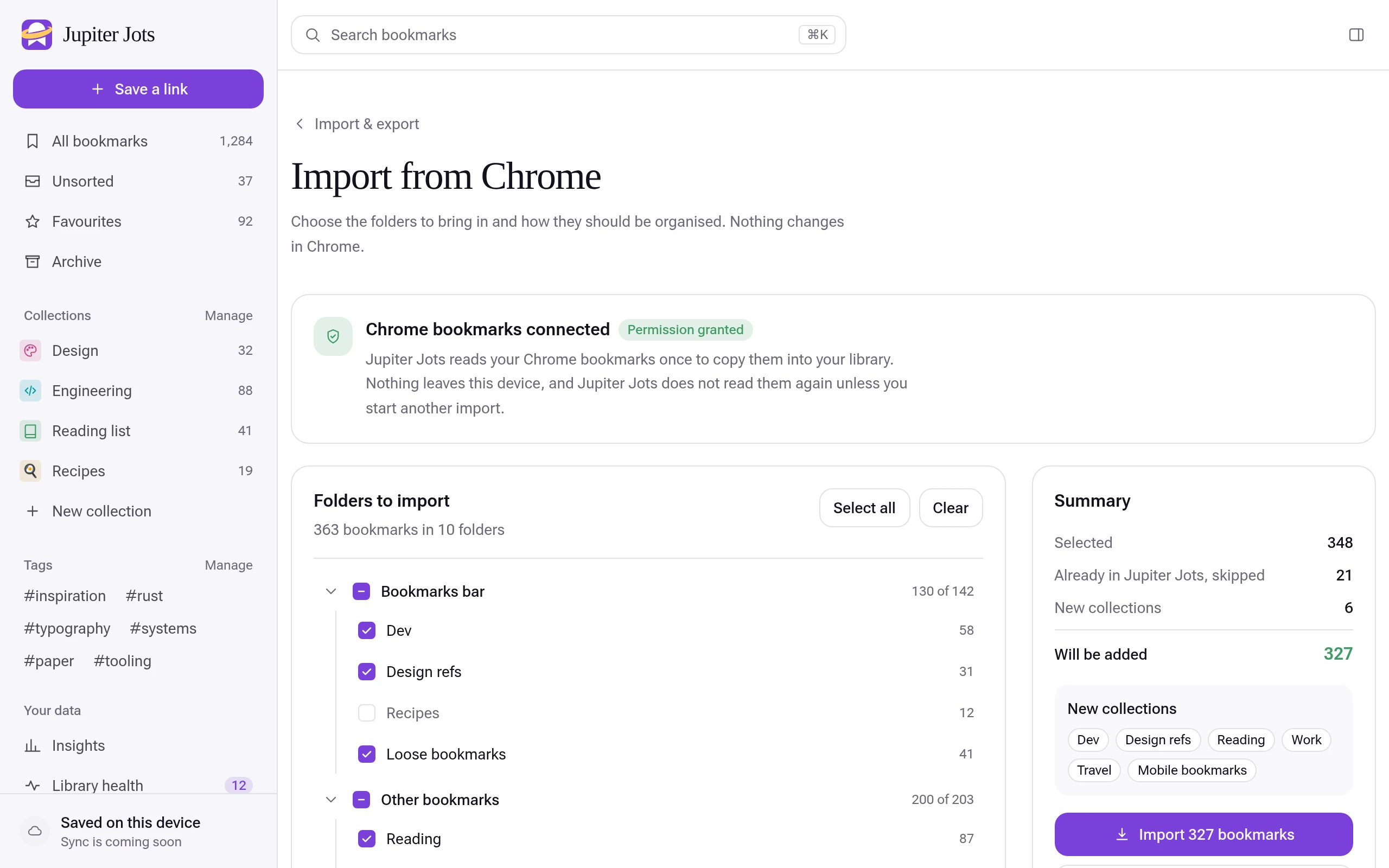This screenshot has height=868, width=1389.
Task: Click the Archive box icon
Action: tap(33, 262)
